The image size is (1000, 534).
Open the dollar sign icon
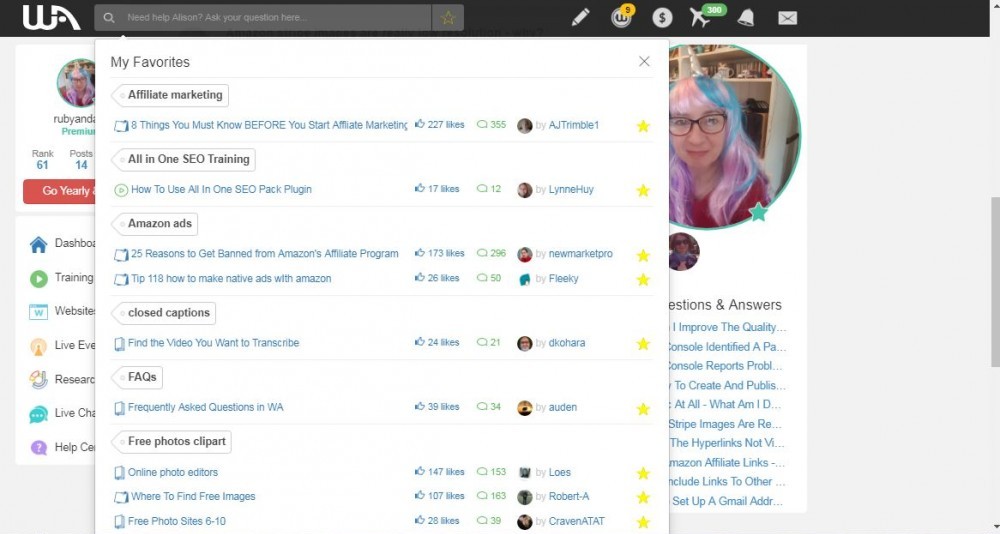[662, 18]
